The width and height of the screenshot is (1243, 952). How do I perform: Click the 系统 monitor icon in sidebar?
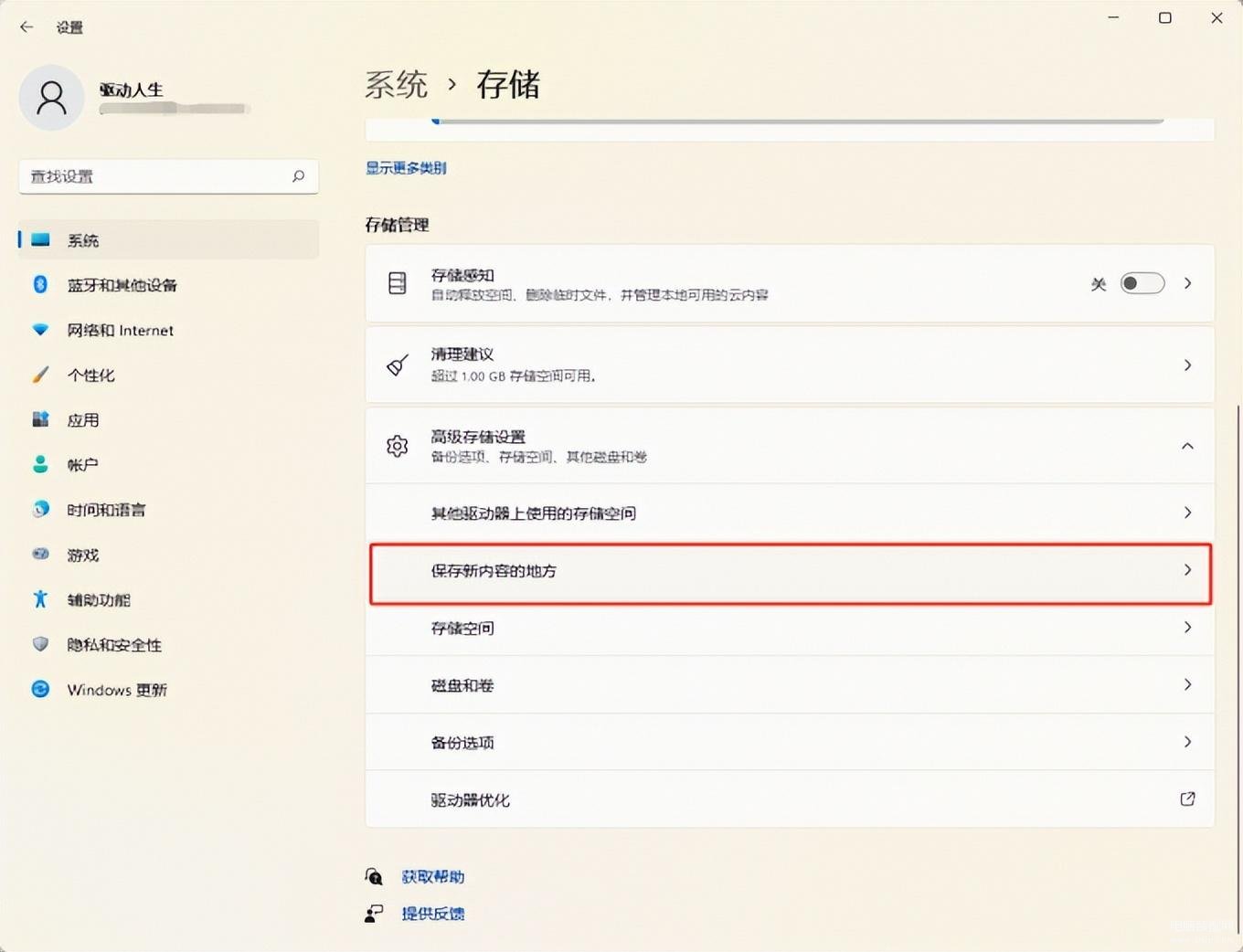pos(40,240)
